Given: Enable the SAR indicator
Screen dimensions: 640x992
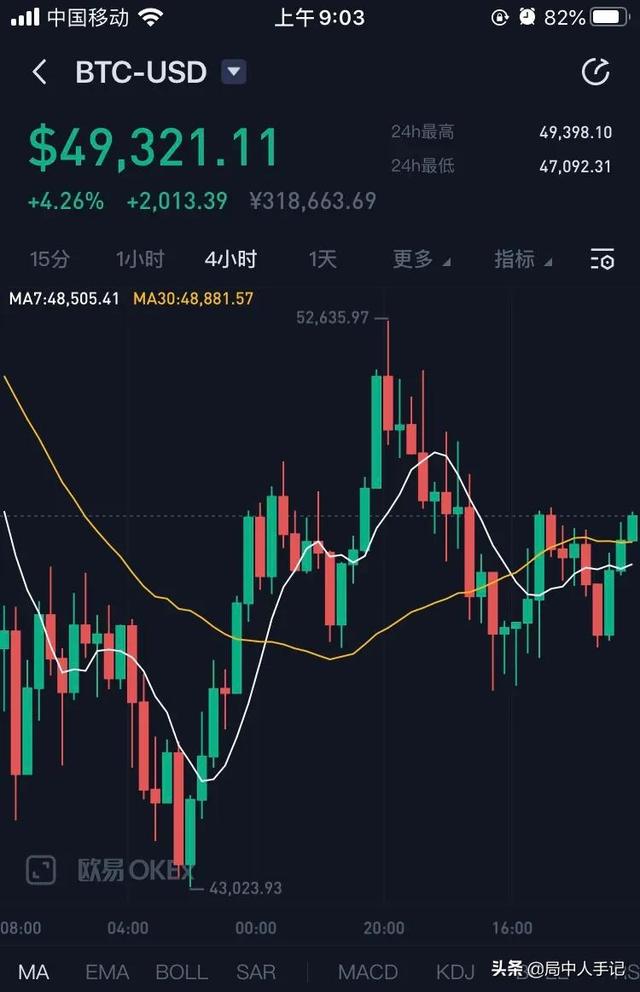Looking at the screenshot, I should pyautogui.click(x=256, y=971).
